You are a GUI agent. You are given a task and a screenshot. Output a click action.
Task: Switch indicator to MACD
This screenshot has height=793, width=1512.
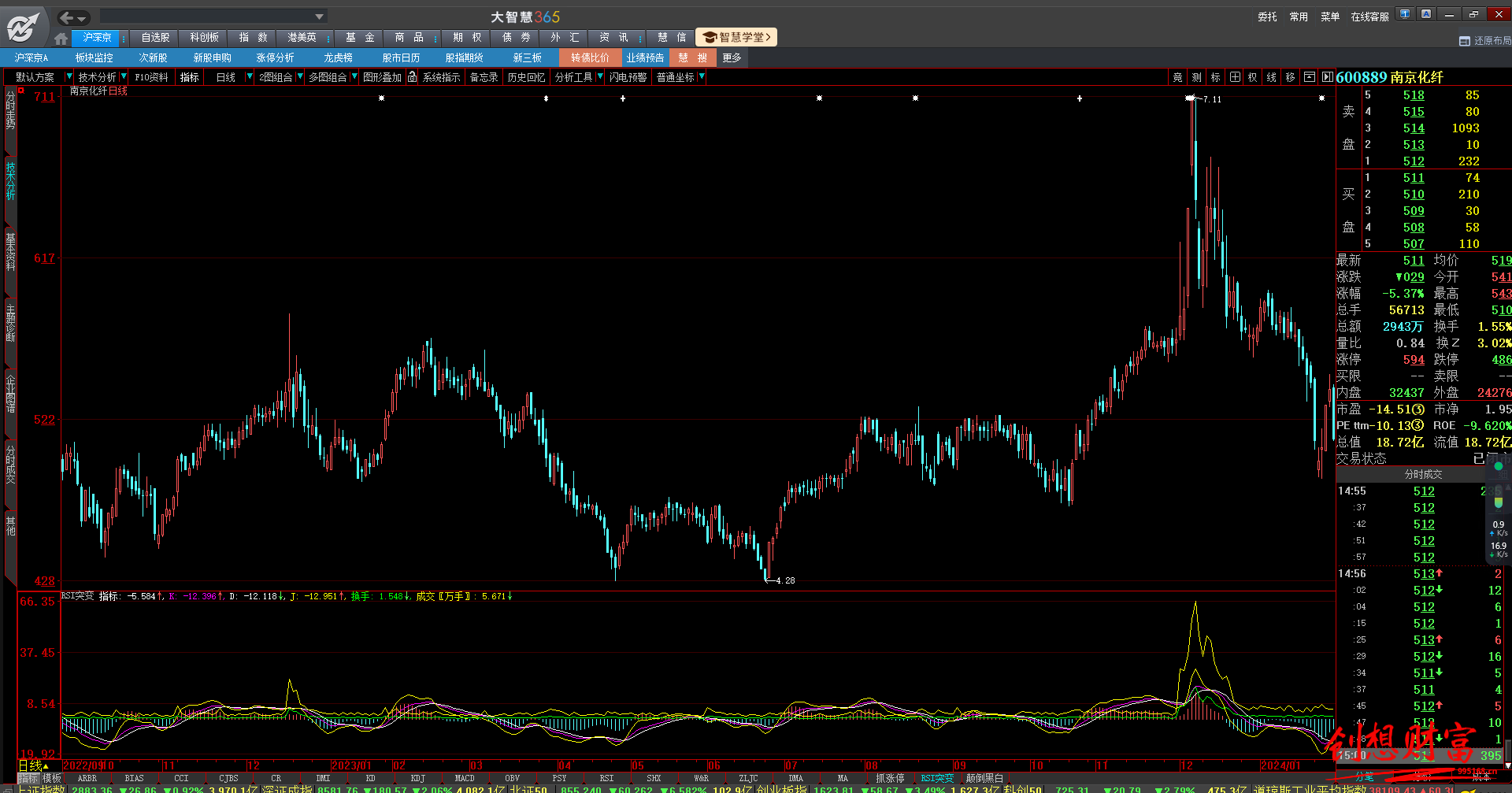[465, 778]
